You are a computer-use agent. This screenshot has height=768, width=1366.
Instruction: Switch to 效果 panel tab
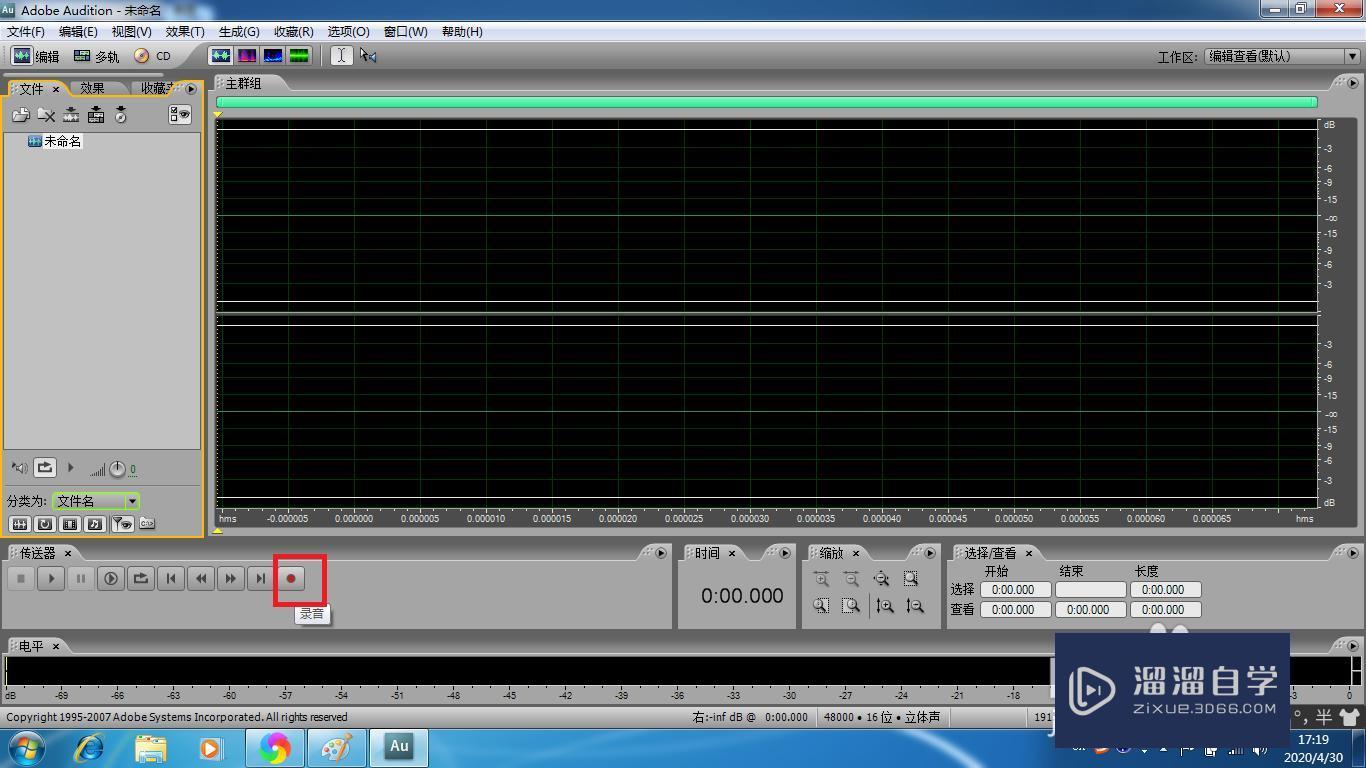pos(93,88)
